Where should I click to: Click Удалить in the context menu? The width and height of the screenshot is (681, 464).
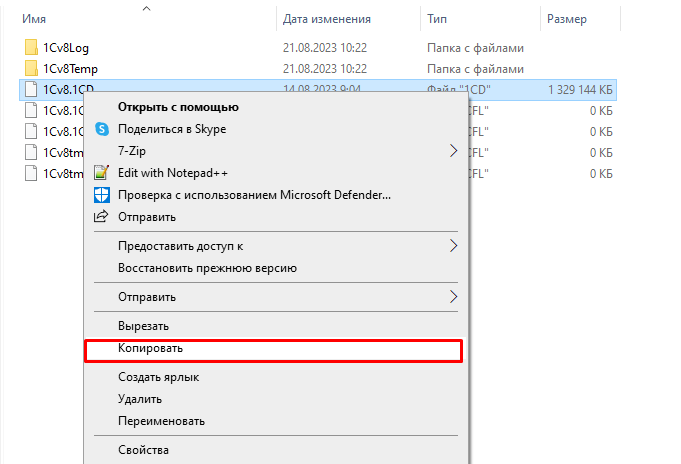[x=141, y=399]
